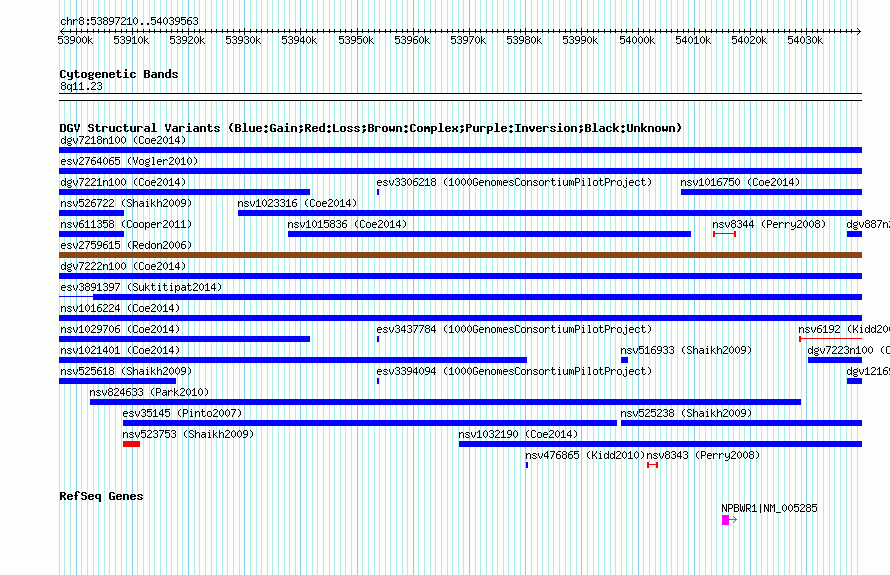The height and width of the screenshot is (575, 890).
Task: Click the 53950k ruler tick label
Action: tap(356, 40)
